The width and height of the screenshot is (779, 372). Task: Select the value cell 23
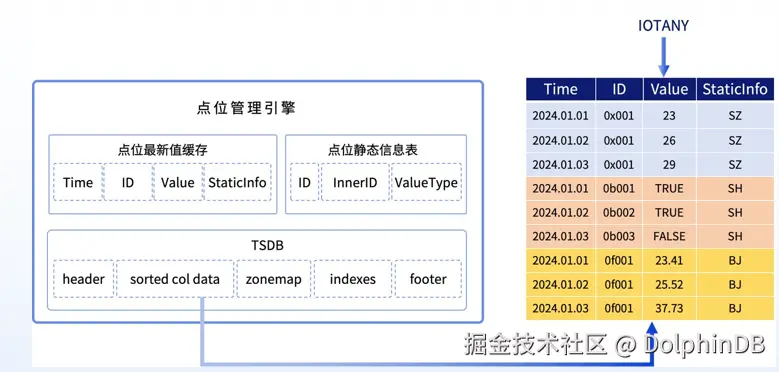tap(669, 116)
